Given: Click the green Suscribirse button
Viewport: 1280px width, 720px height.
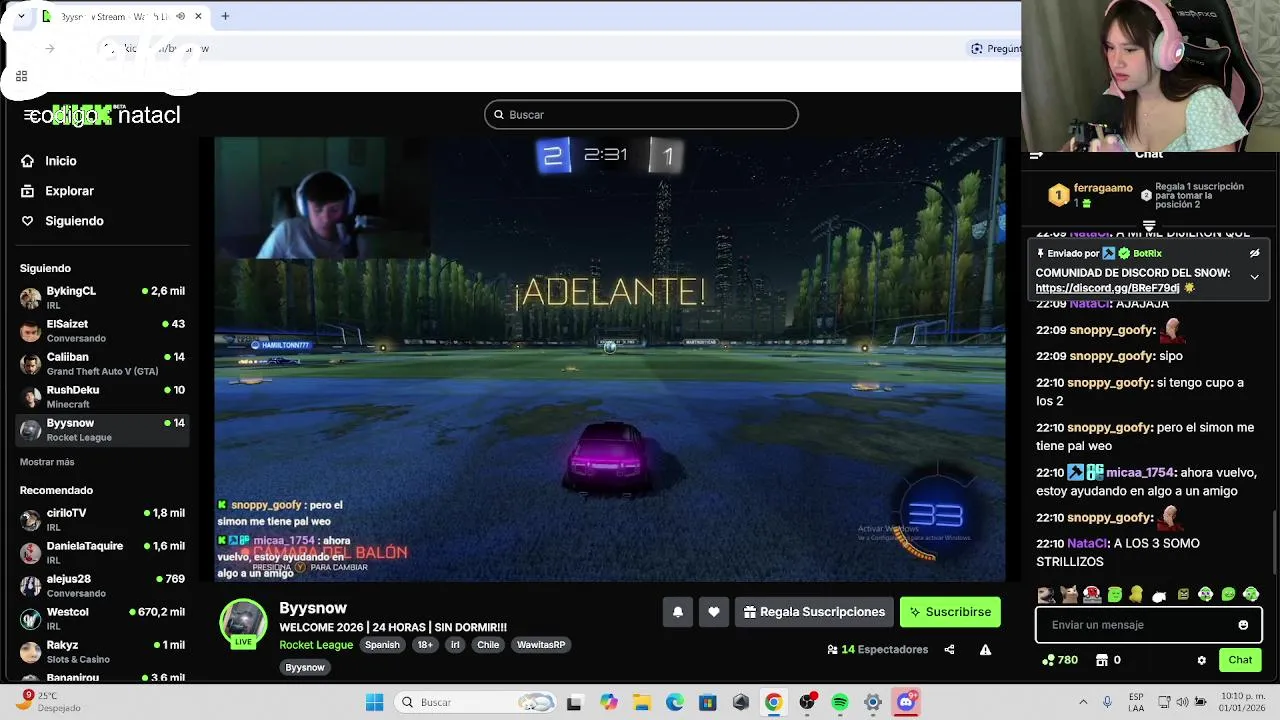Looking at the screenshot, I should [950, 612].
